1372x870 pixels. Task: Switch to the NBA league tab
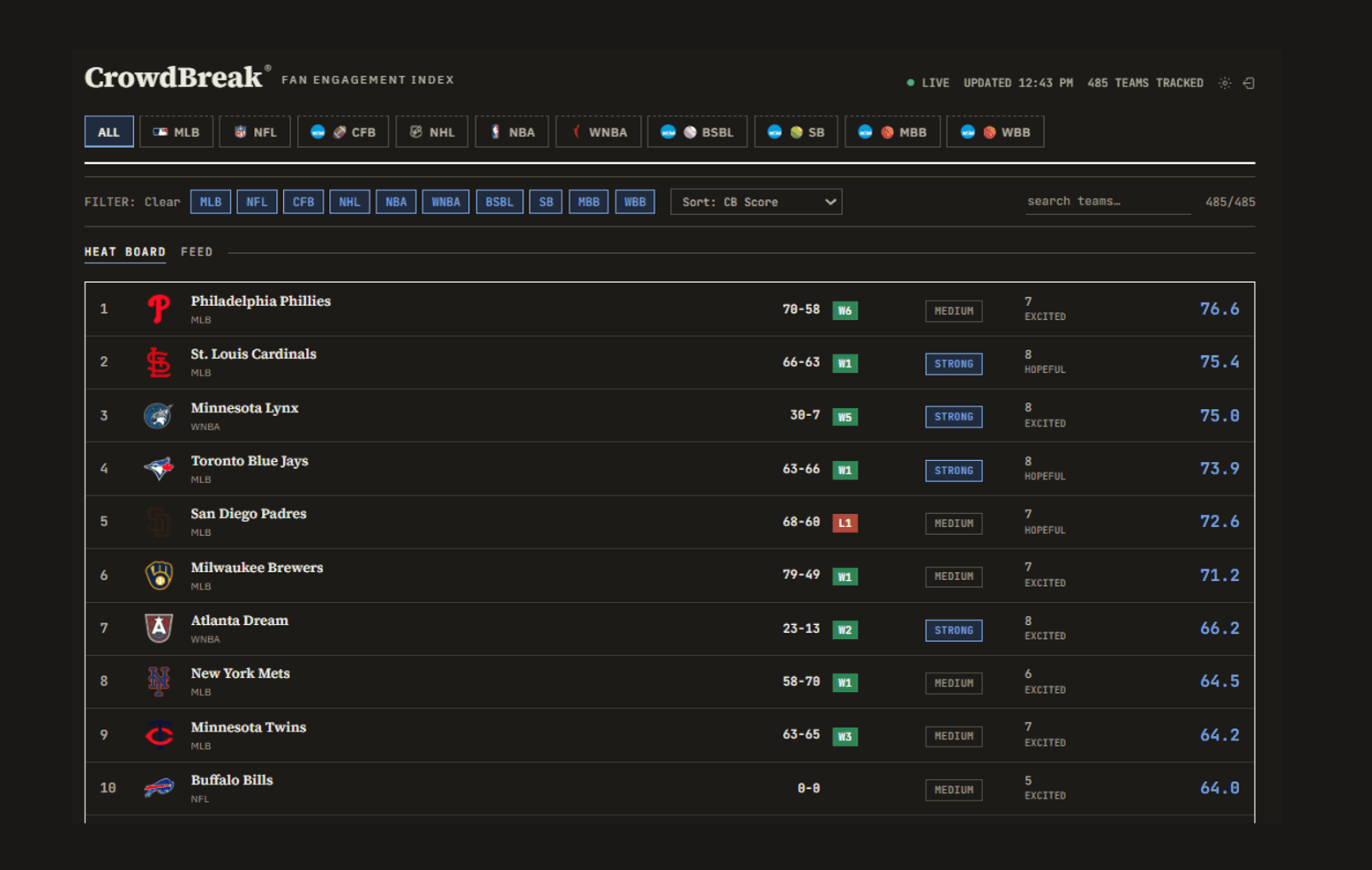[x=511, y=132]
